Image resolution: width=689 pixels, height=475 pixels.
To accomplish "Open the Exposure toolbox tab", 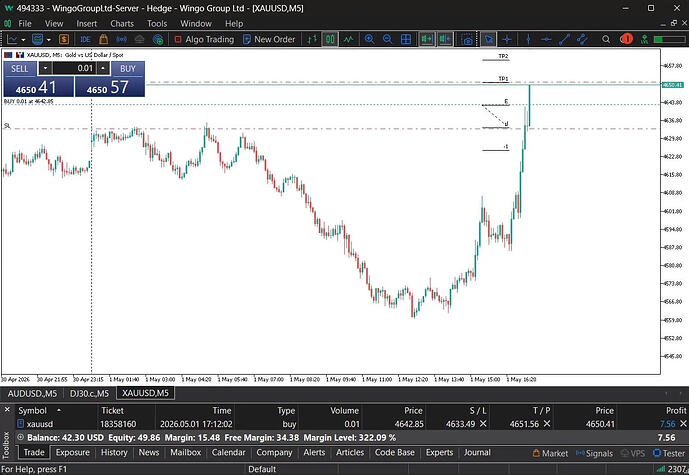I will [73, 453].
